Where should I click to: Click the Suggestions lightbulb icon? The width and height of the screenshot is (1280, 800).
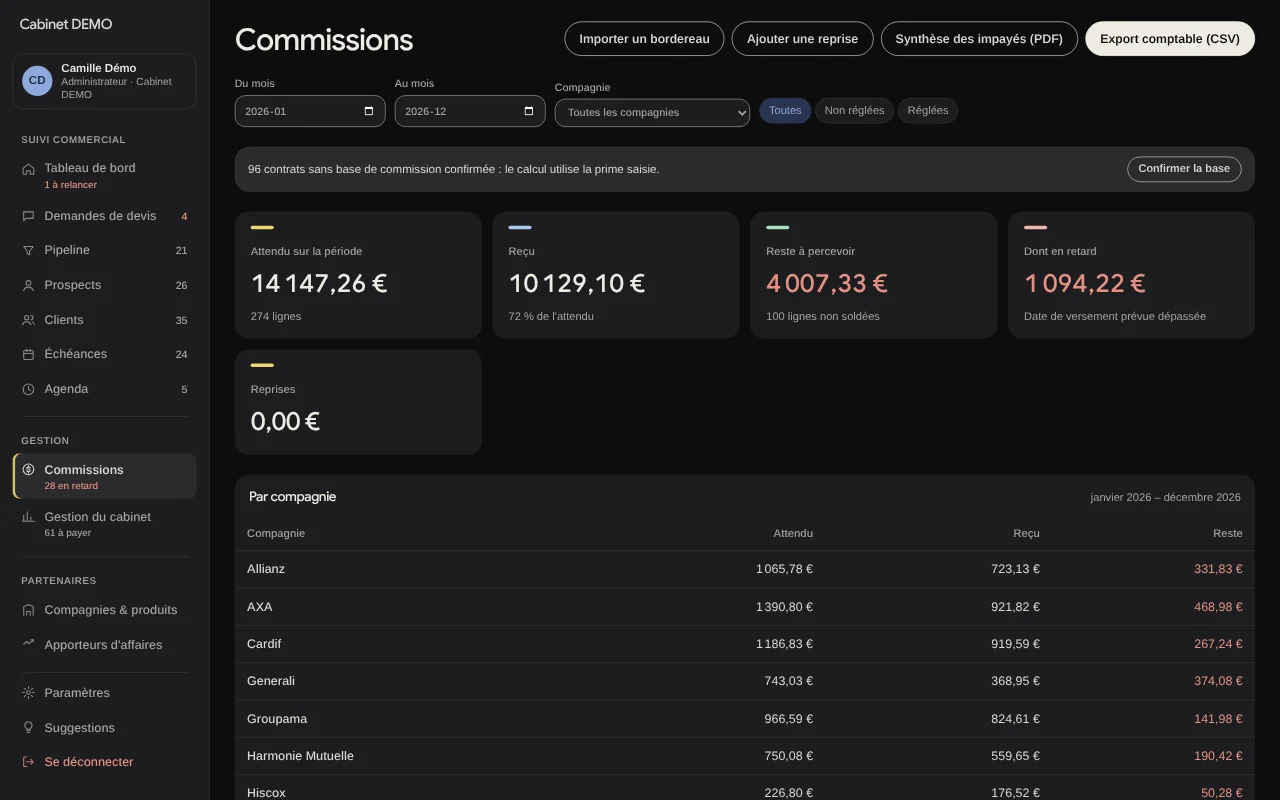click(x=28, y=728)
